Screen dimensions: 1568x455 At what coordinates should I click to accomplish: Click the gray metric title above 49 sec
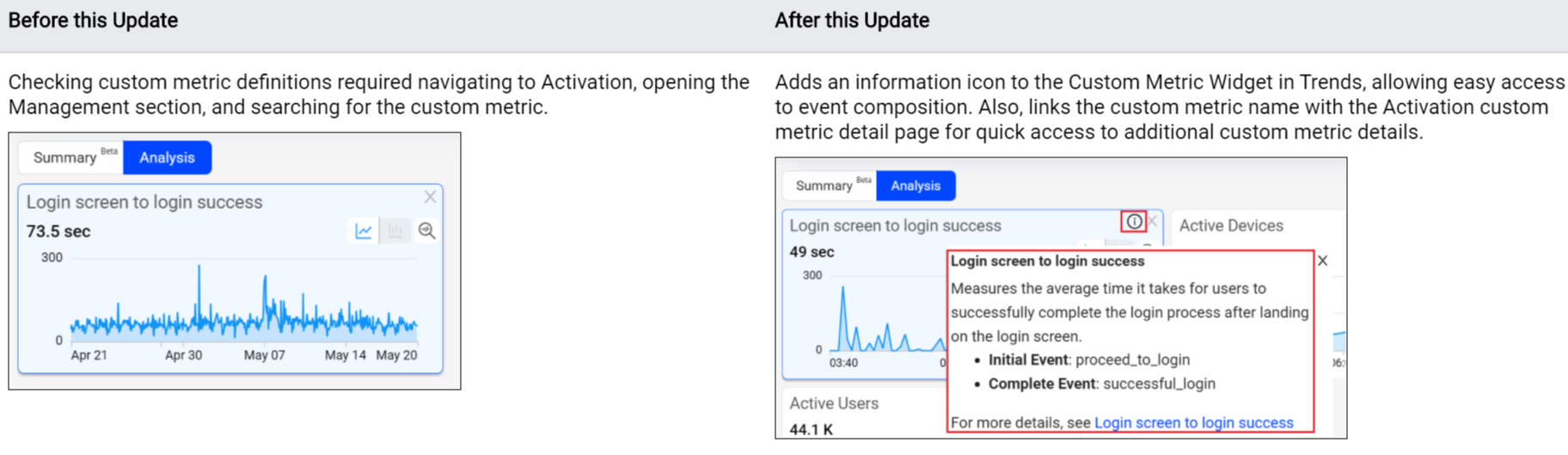(895, 226)
